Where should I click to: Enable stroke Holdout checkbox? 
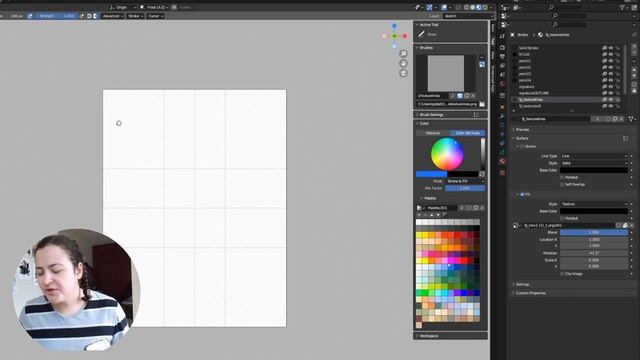pyautogui.click(x=562, y=177)
